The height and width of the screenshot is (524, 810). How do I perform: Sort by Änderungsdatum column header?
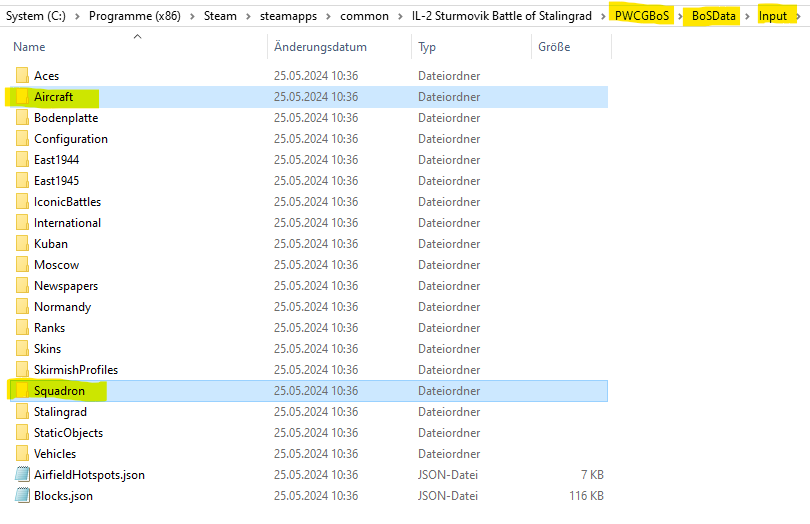point(320,47)
